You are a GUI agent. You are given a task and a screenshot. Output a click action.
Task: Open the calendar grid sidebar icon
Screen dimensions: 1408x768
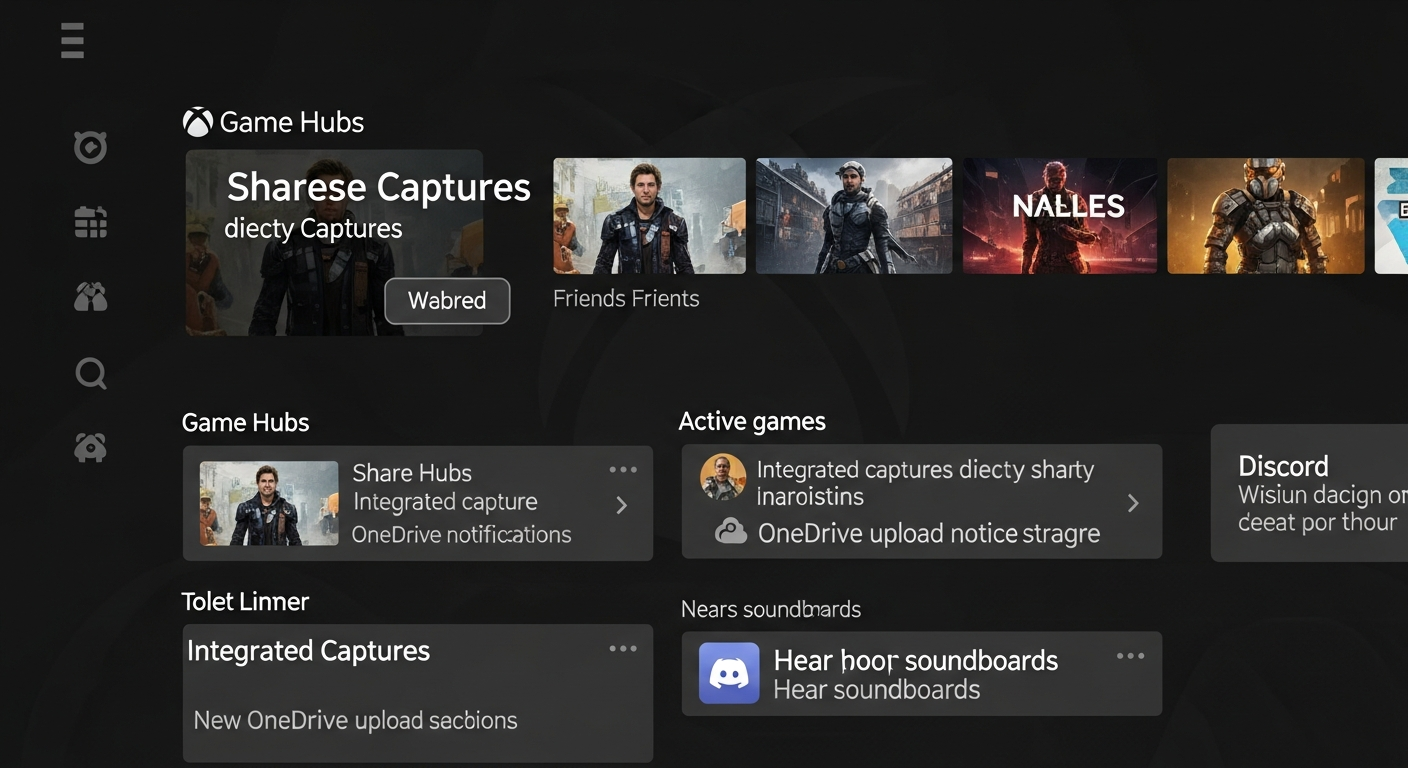point(90,222)
